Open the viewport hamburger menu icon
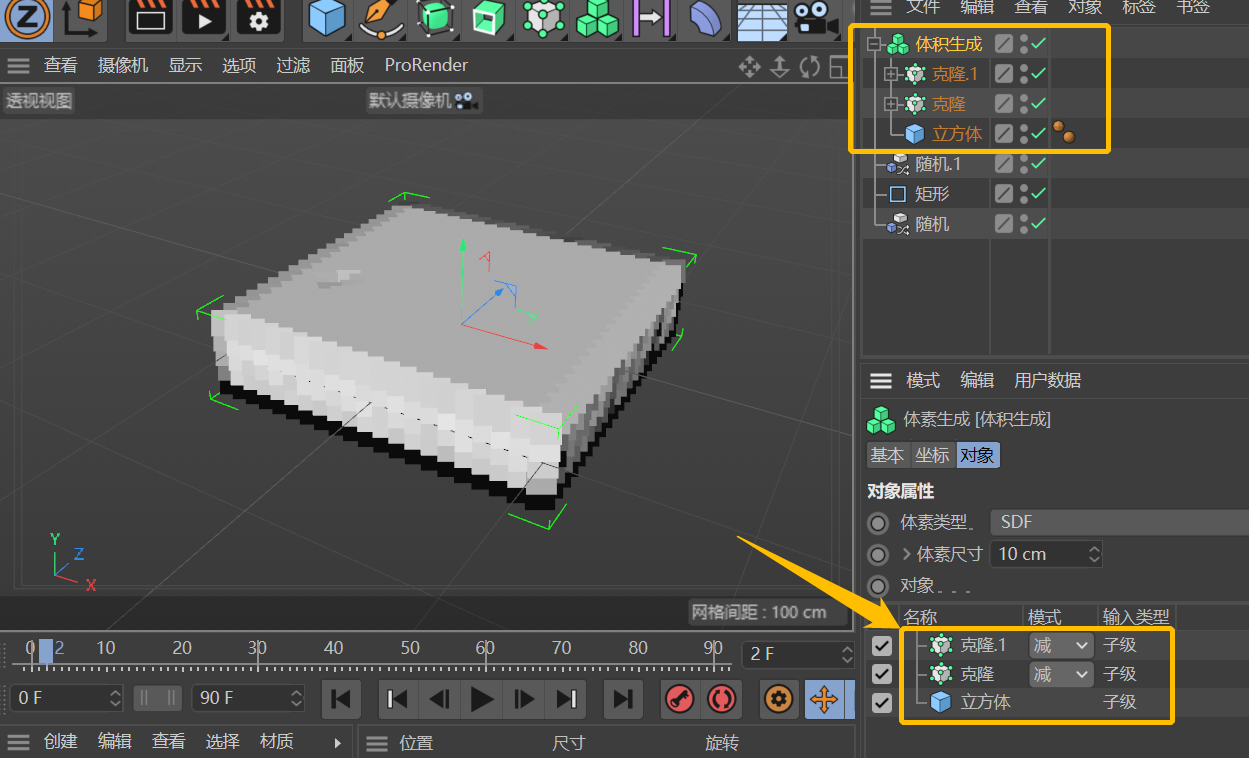 click(x=19, y=66)
